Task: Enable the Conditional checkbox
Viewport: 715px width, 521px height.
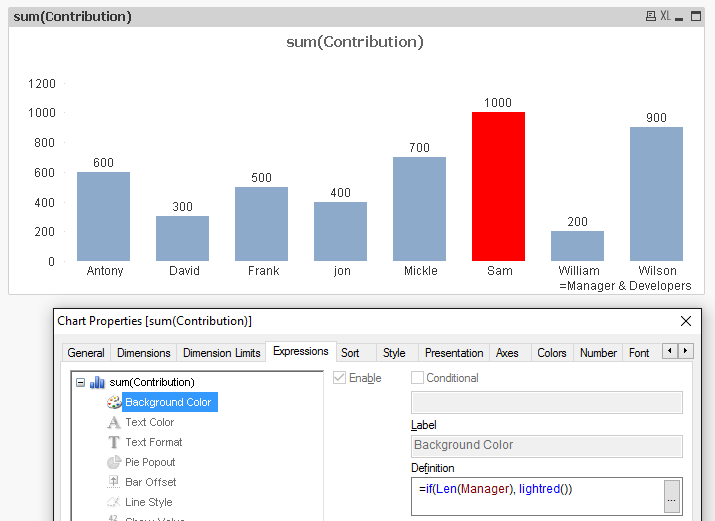Action: (418, 378)
